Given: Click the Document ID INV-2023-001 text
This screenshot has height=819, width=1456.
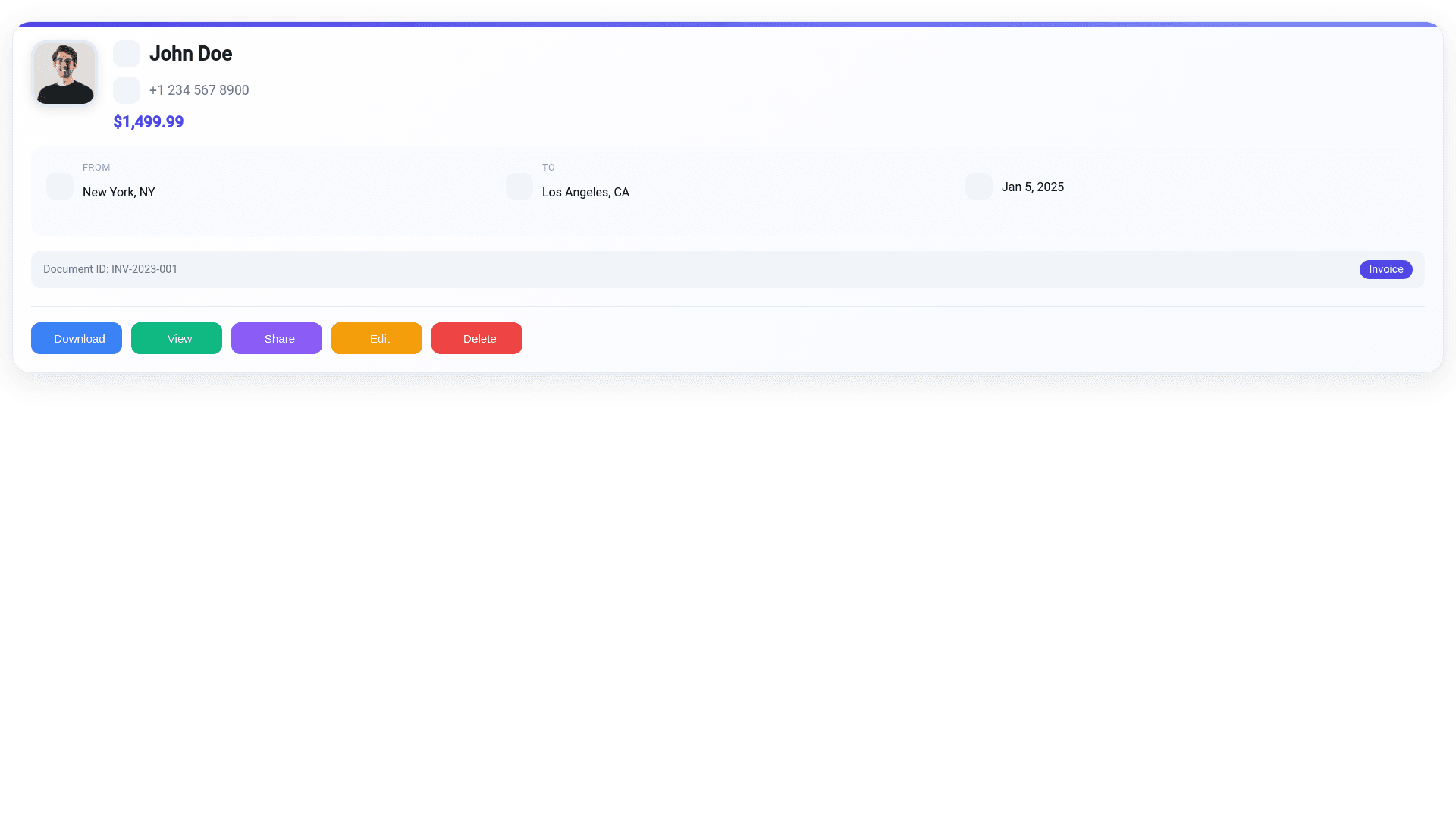Looking at the screenshot, I should coord(111,269).
